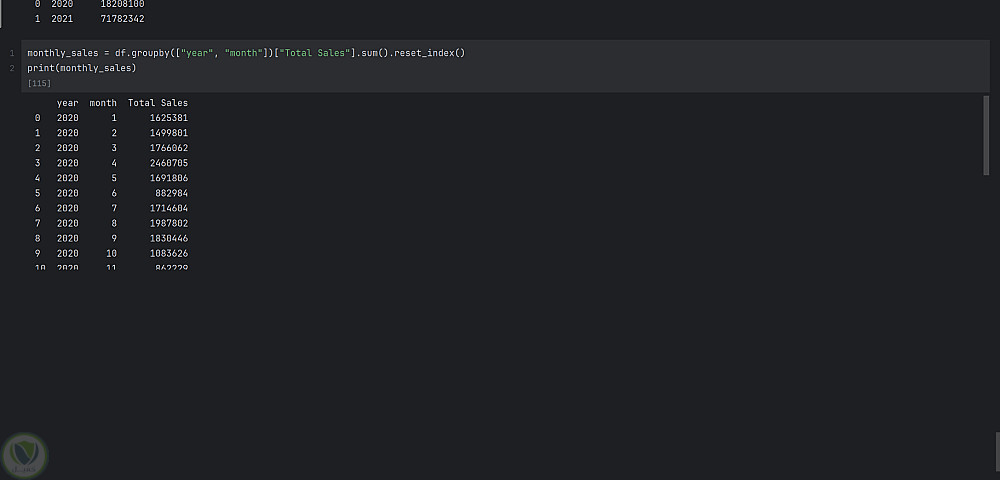
Task: Click line number 2 in the cell gutter
Action: [12, 68]
